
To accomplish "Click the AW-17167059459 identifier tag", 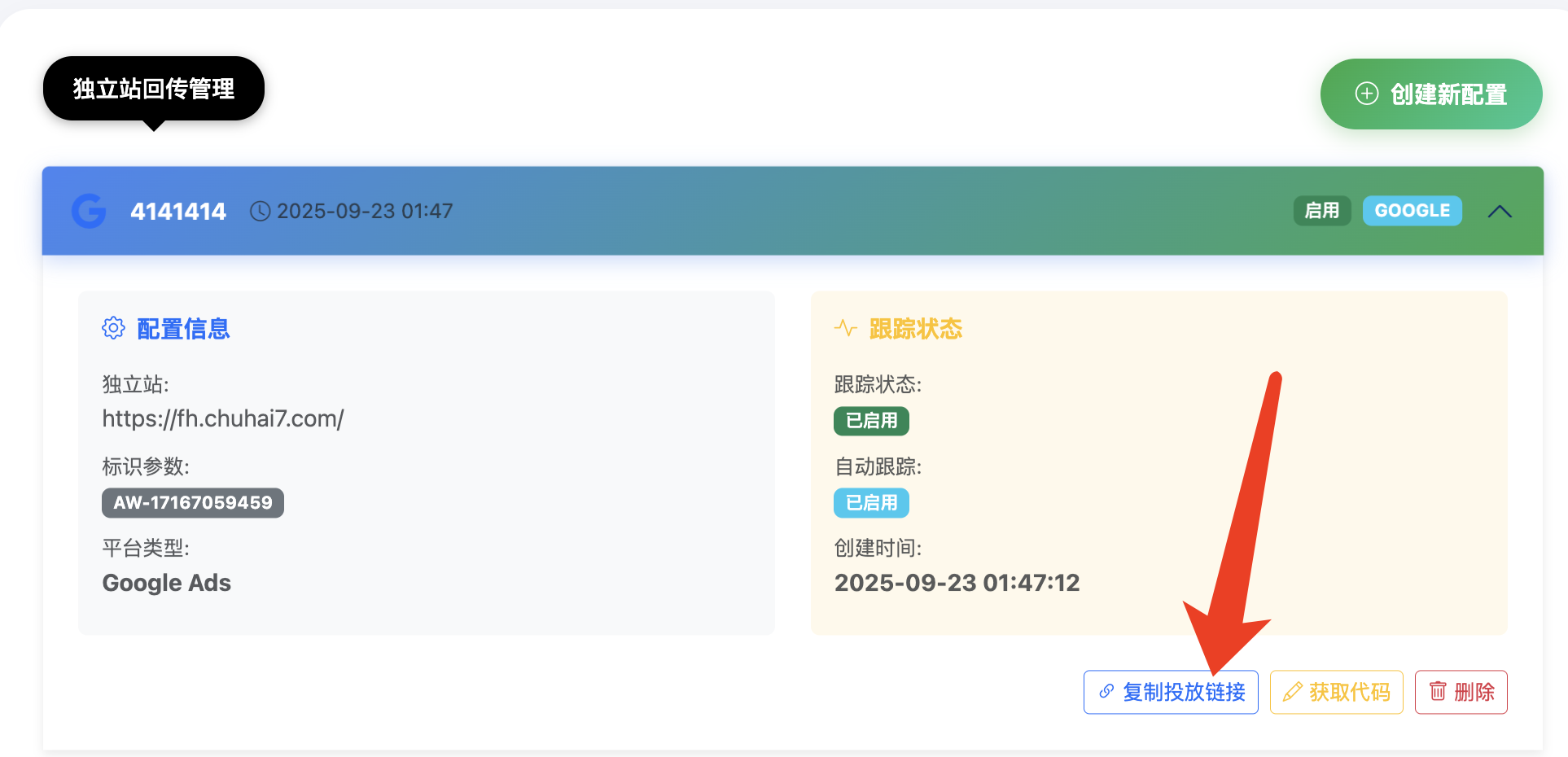I will [193, 503].
